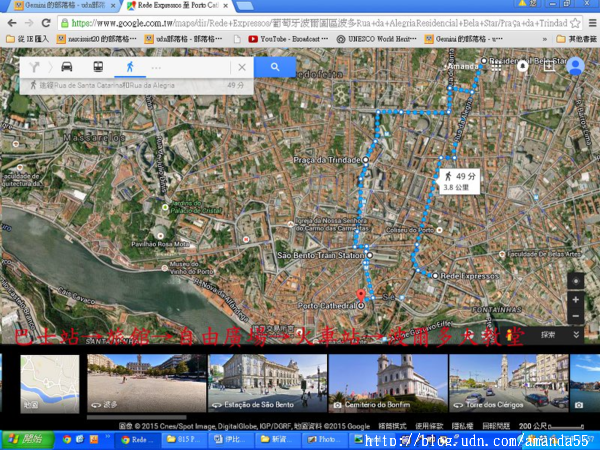The height and width of the screenshot is (450, 600).
Task: Collapse explore panel with double chevron
Action: click(x=576, y=335)
